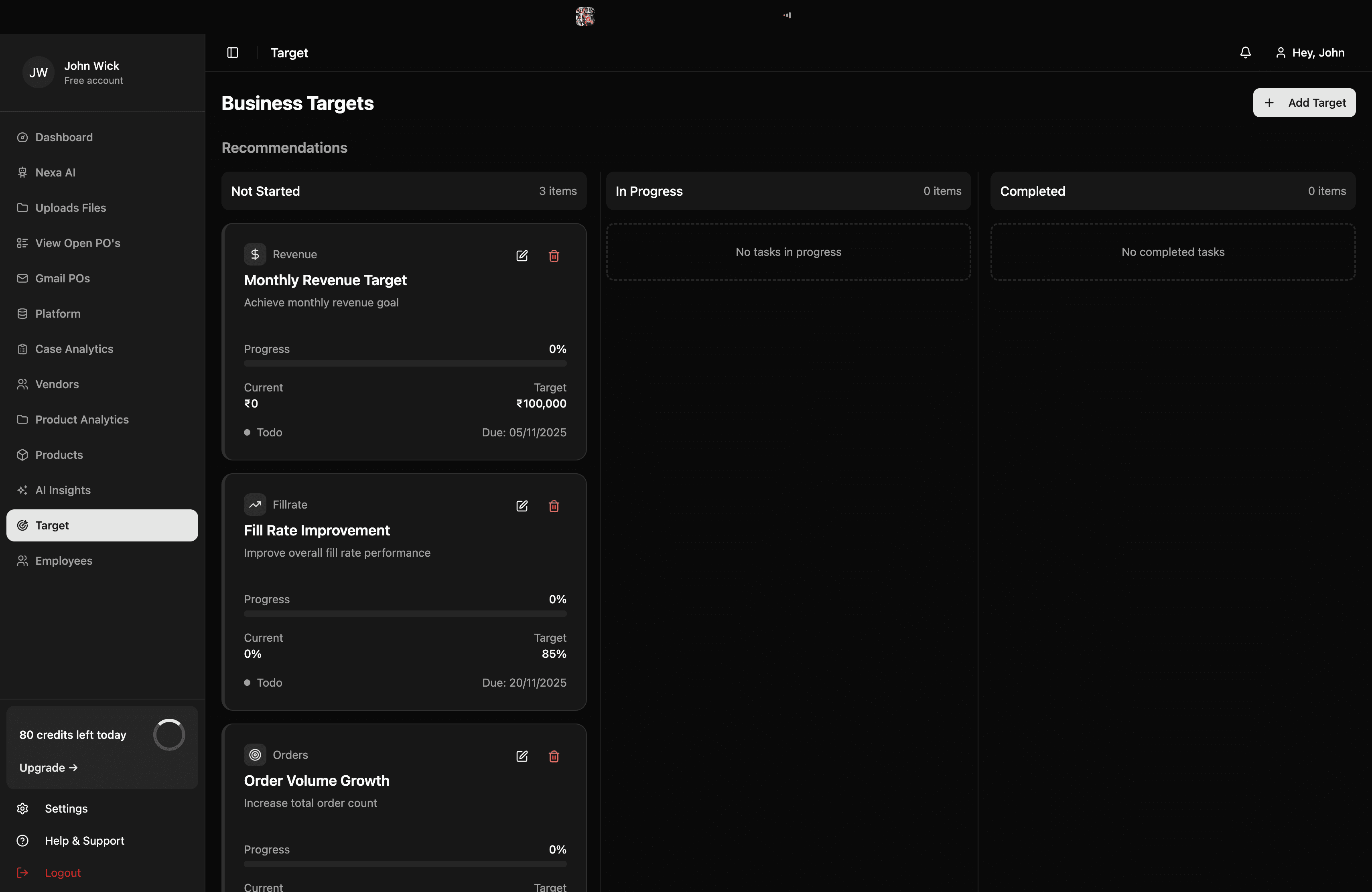Screen dimensions: 1372x892
Task: Edit the Monthly Revenue Target card
Action: tap(522, 256)
